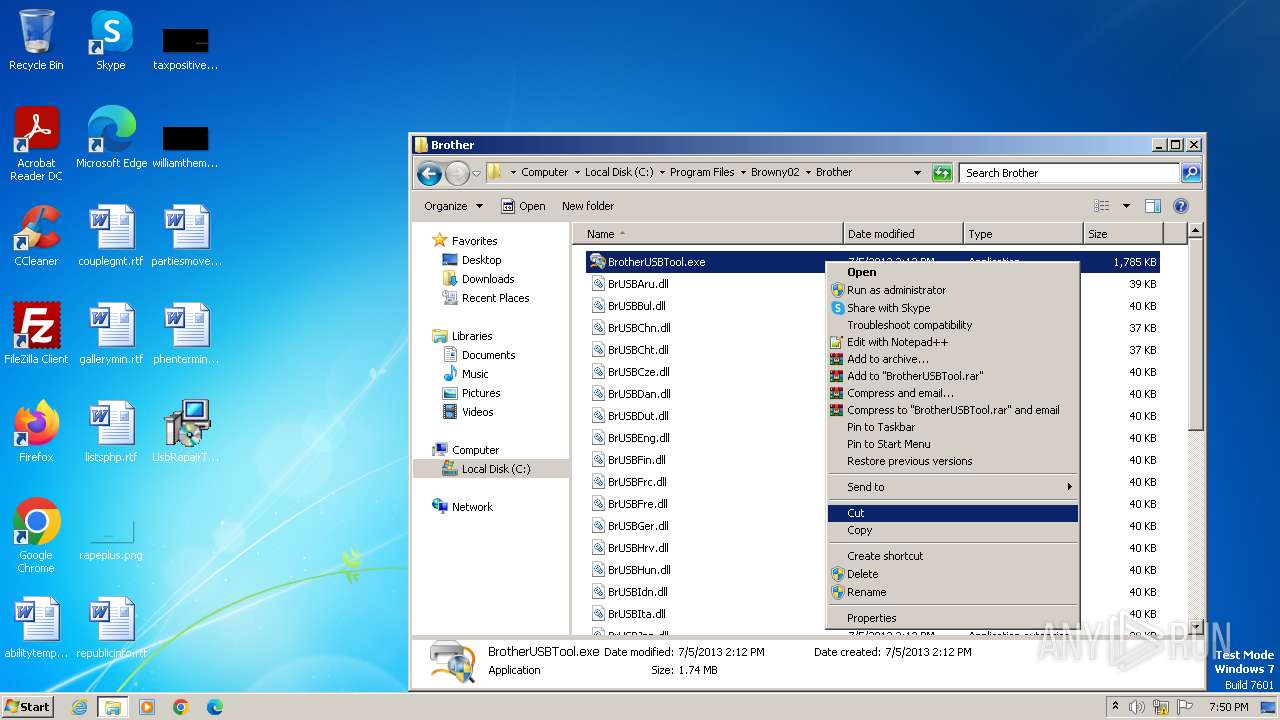The height and width of the screenshot is (720, 1280).
Task: Choose Copy in context menu
Action: (952, 530)
